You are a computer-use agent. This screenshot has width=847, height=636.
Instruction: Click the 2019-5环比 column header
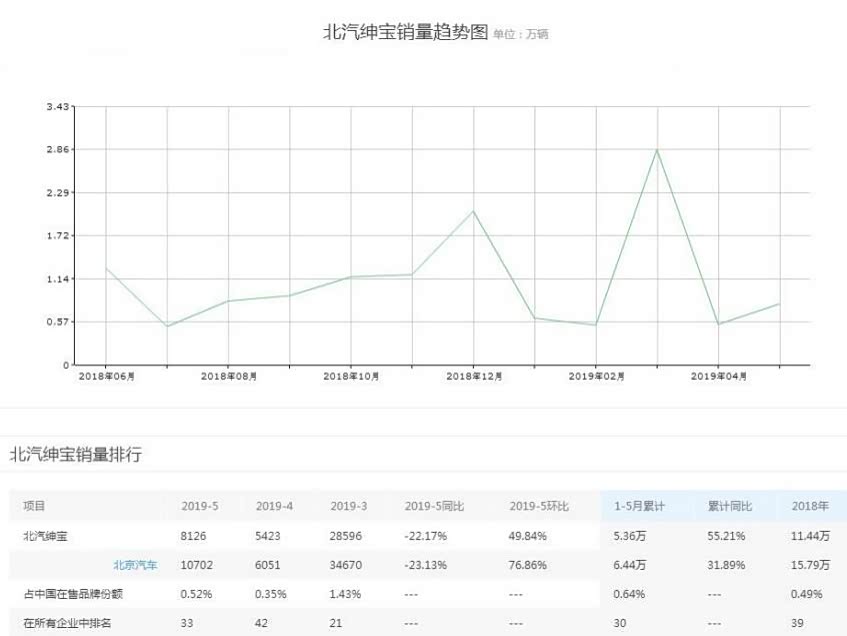[x=539, y=507]
